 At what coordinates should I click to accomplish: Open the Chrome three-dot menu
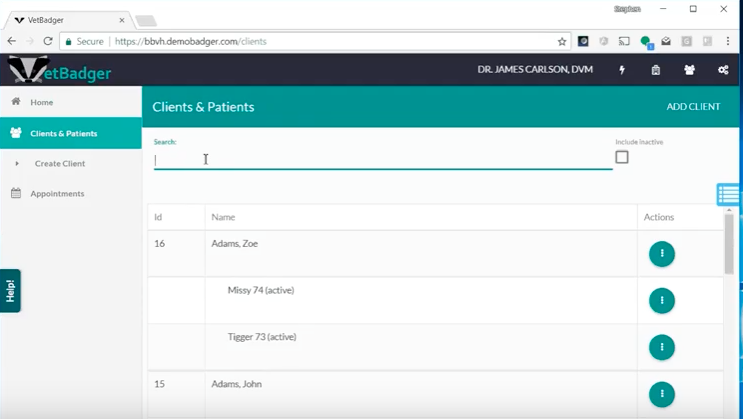[x=728, y=42]
